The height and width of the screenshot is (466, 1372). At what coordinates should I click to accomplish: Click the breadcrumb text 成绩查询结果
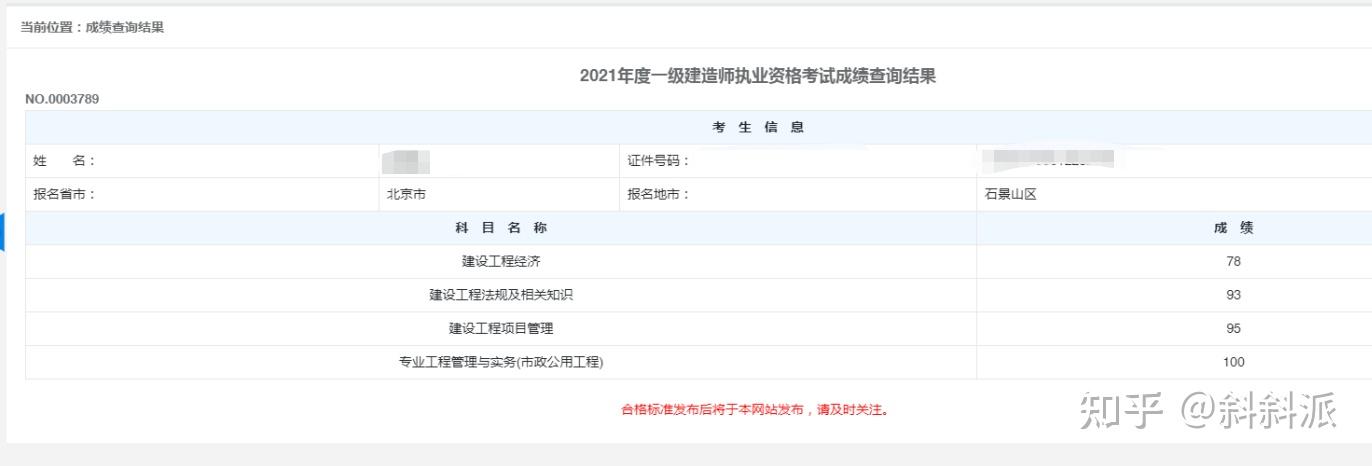click(x=125, y=27)
